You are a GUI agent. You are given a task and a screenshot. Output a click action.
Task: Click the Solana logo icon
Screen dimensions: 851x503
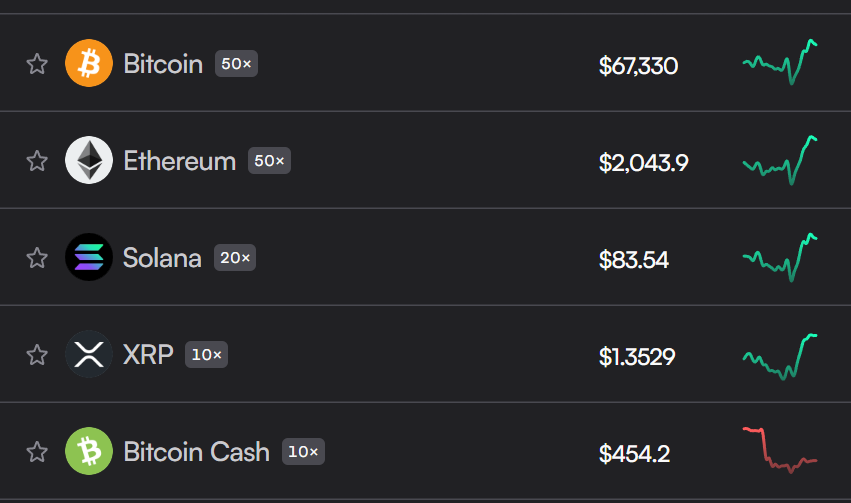tap(89, 258)
